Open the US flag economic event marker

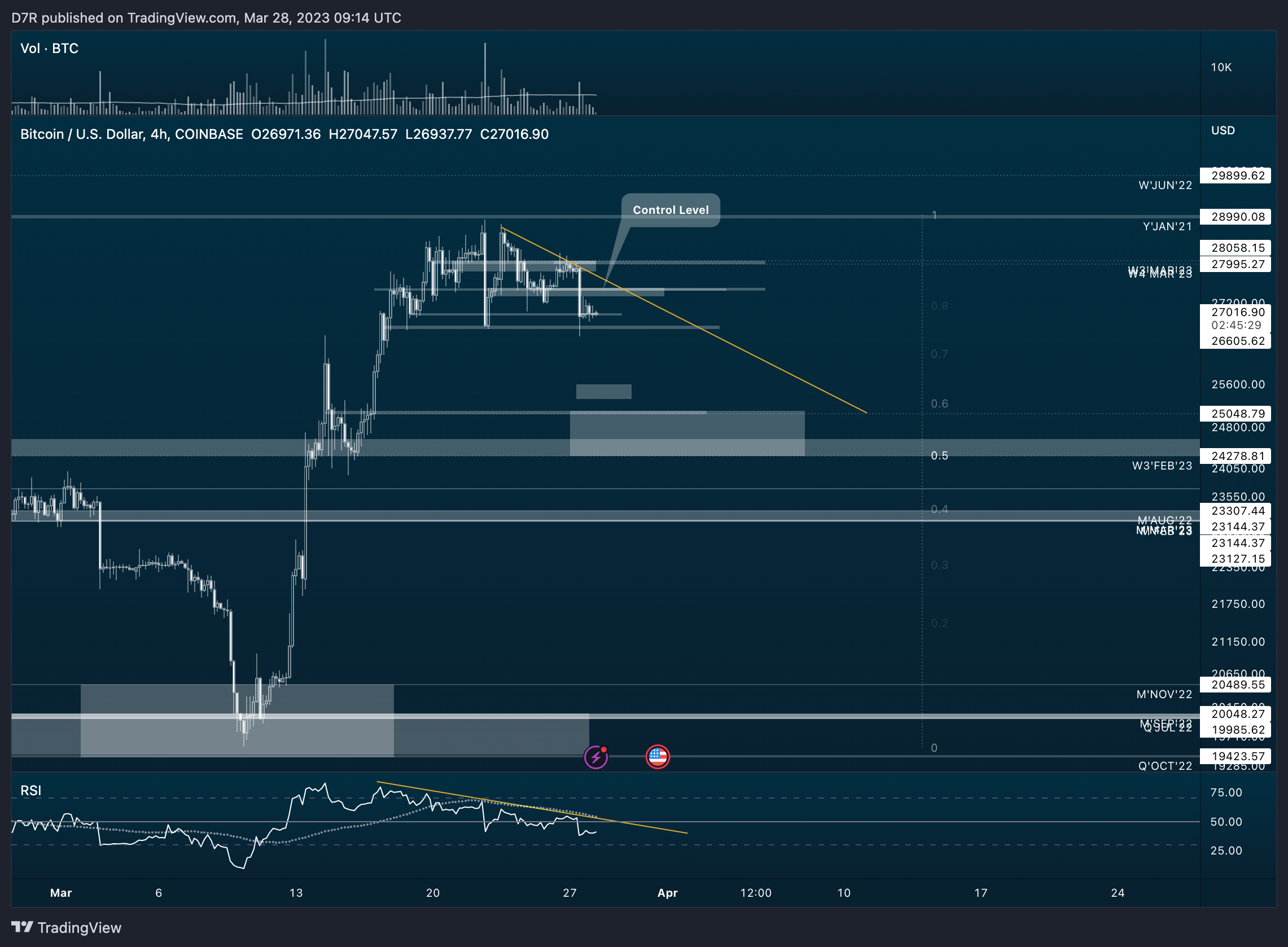coord(658,757)
